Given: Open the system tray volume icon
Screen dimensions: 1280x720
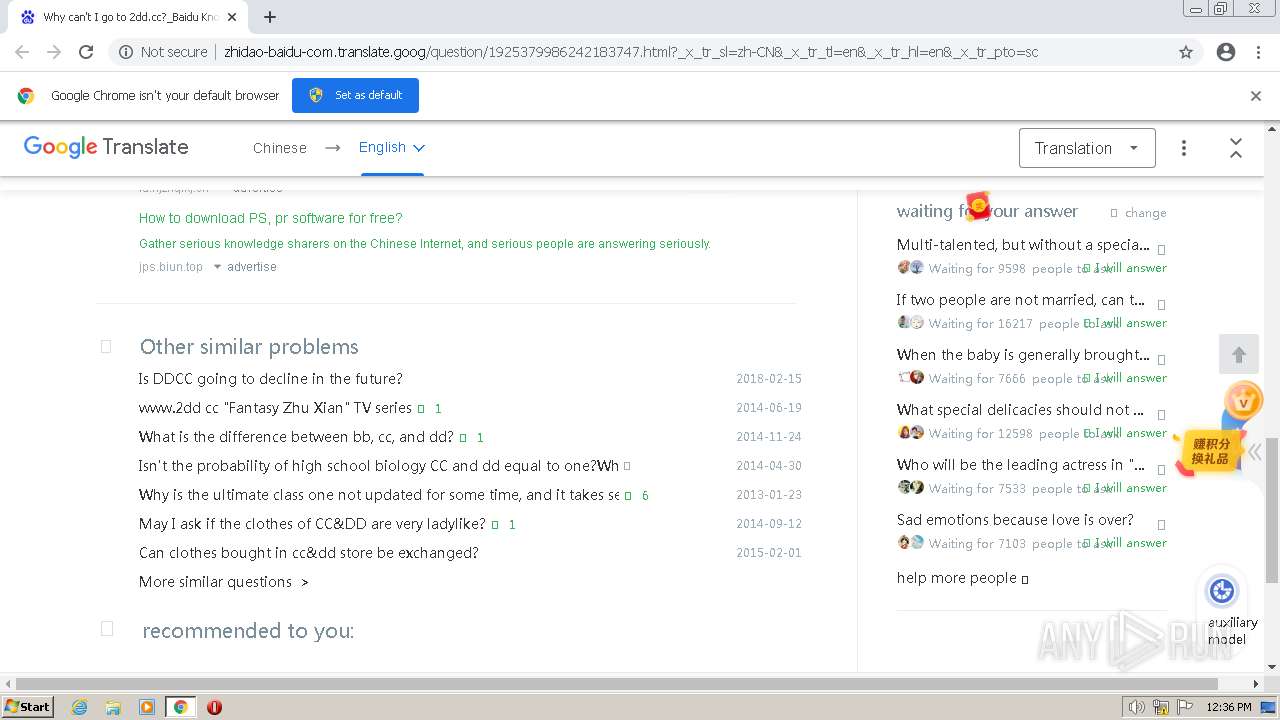Looking at the screenshot, I should tap(1137, 707).
